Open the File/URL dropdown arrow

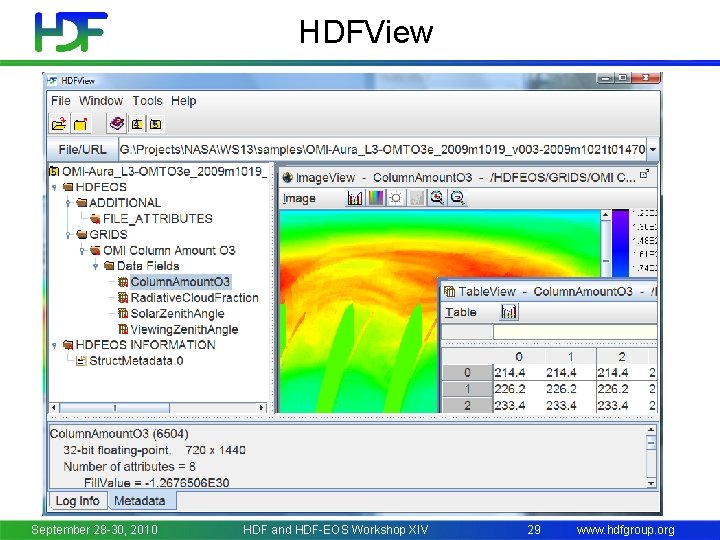click(652, 149)
